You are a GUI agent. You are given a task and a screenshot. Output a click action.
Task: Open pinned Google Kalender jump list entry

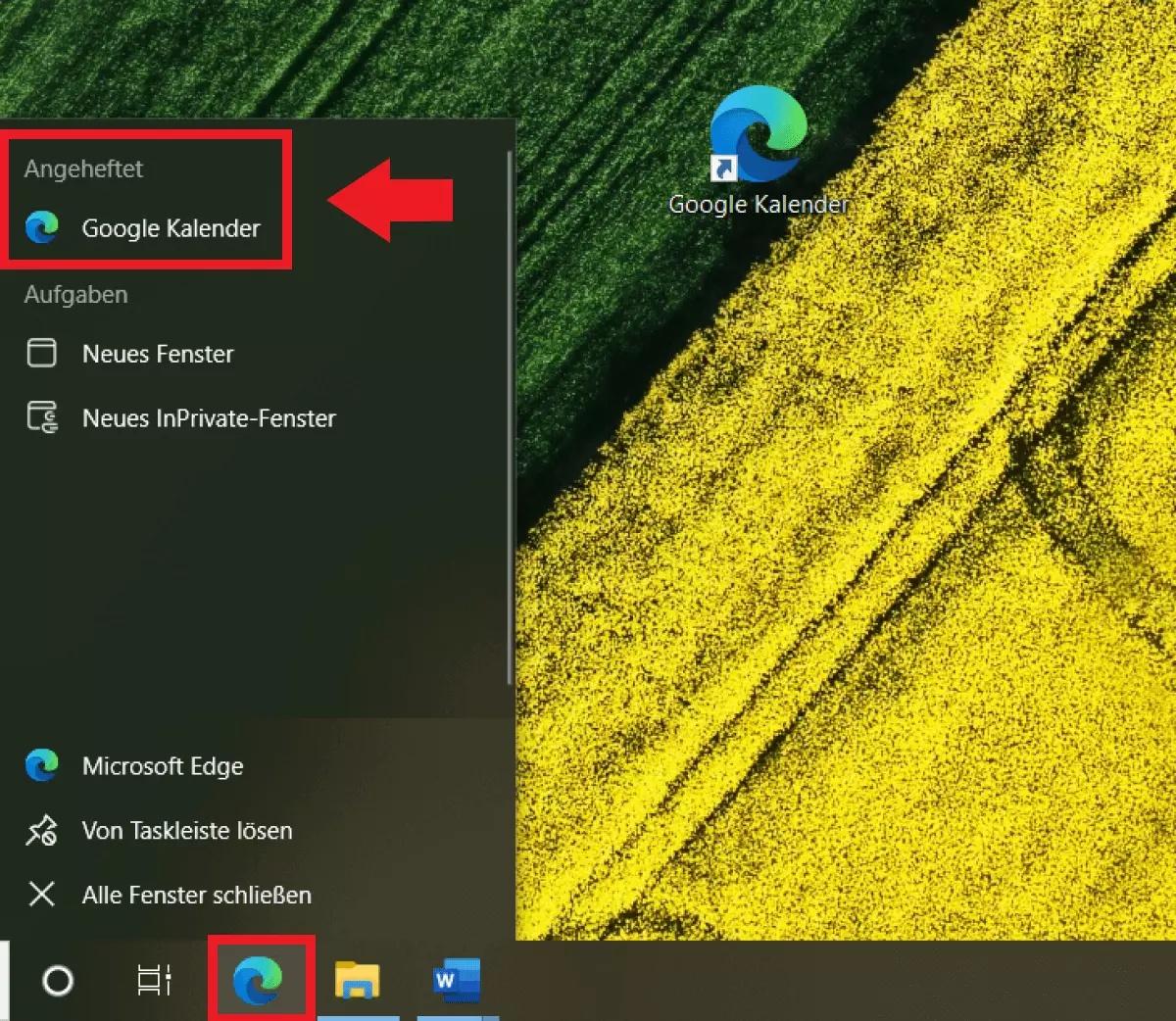pyautogui.click(x=255, y=228)
